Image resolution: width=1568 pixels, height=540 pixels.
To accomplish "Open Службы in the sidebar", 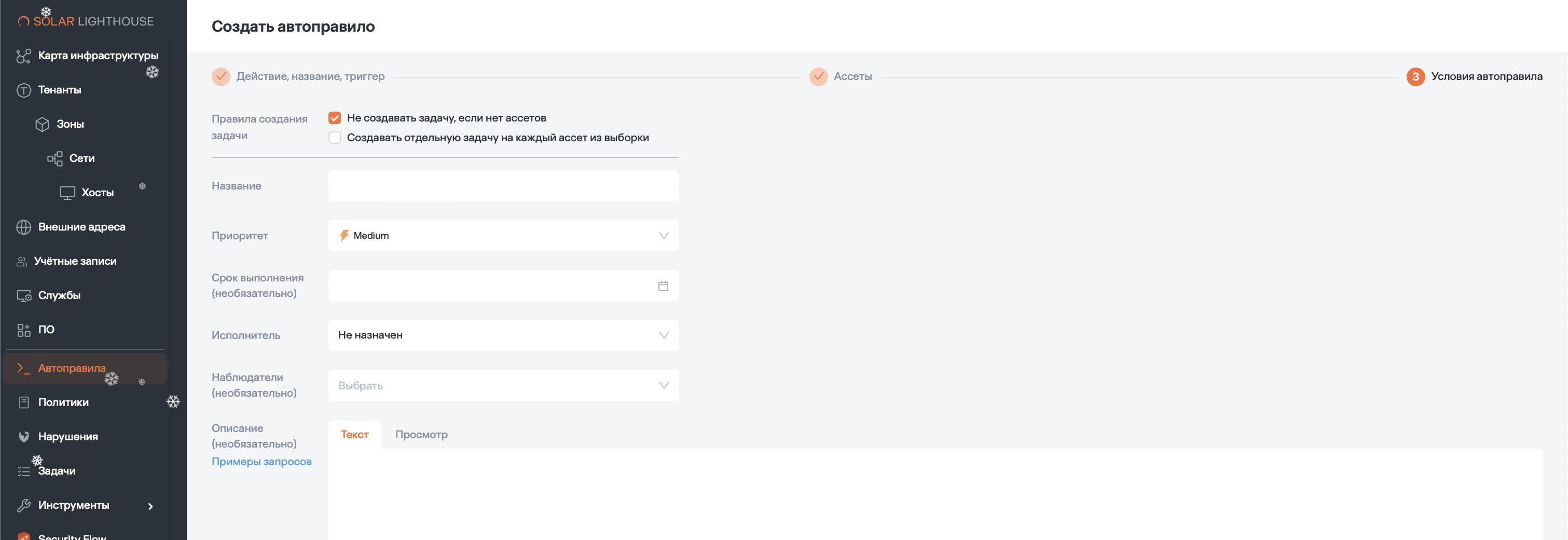I will 59,295.
